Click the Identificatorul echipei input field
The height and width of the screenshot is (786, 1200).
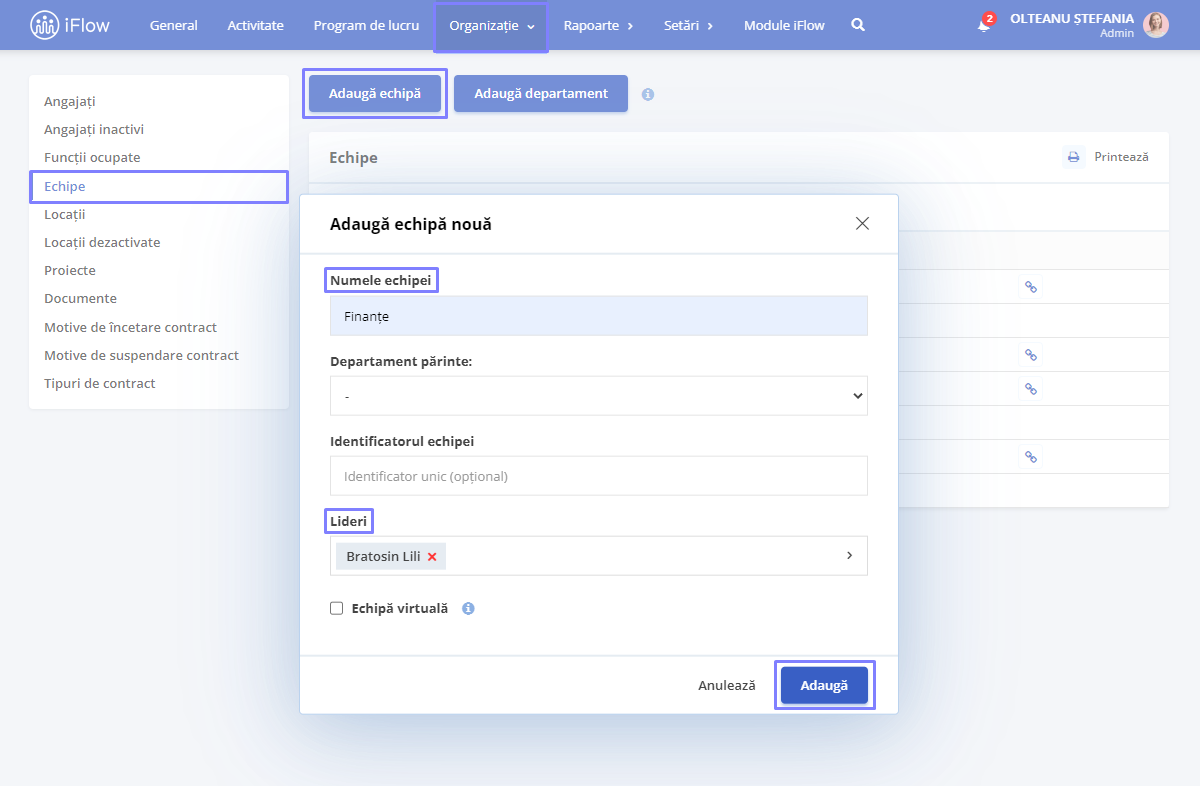click(x=599, y=476)
